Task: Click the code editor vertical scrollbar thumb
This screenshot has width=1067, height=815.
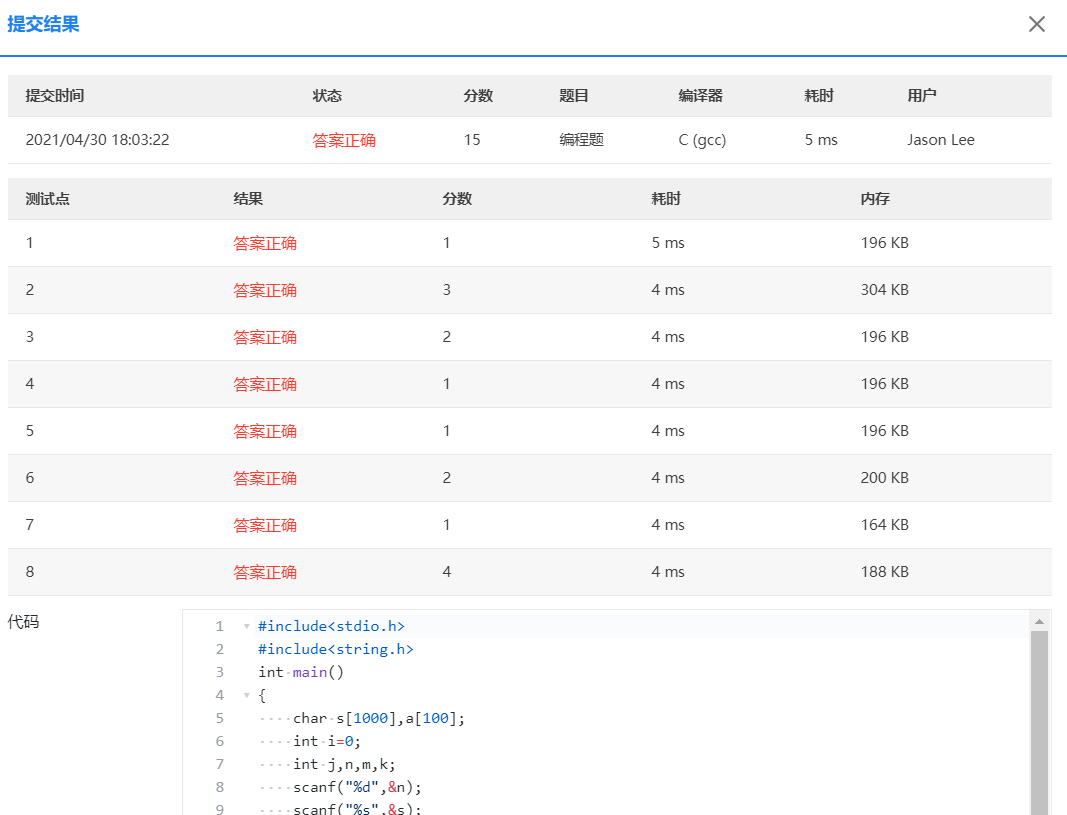Action: tap(1039, 720)
